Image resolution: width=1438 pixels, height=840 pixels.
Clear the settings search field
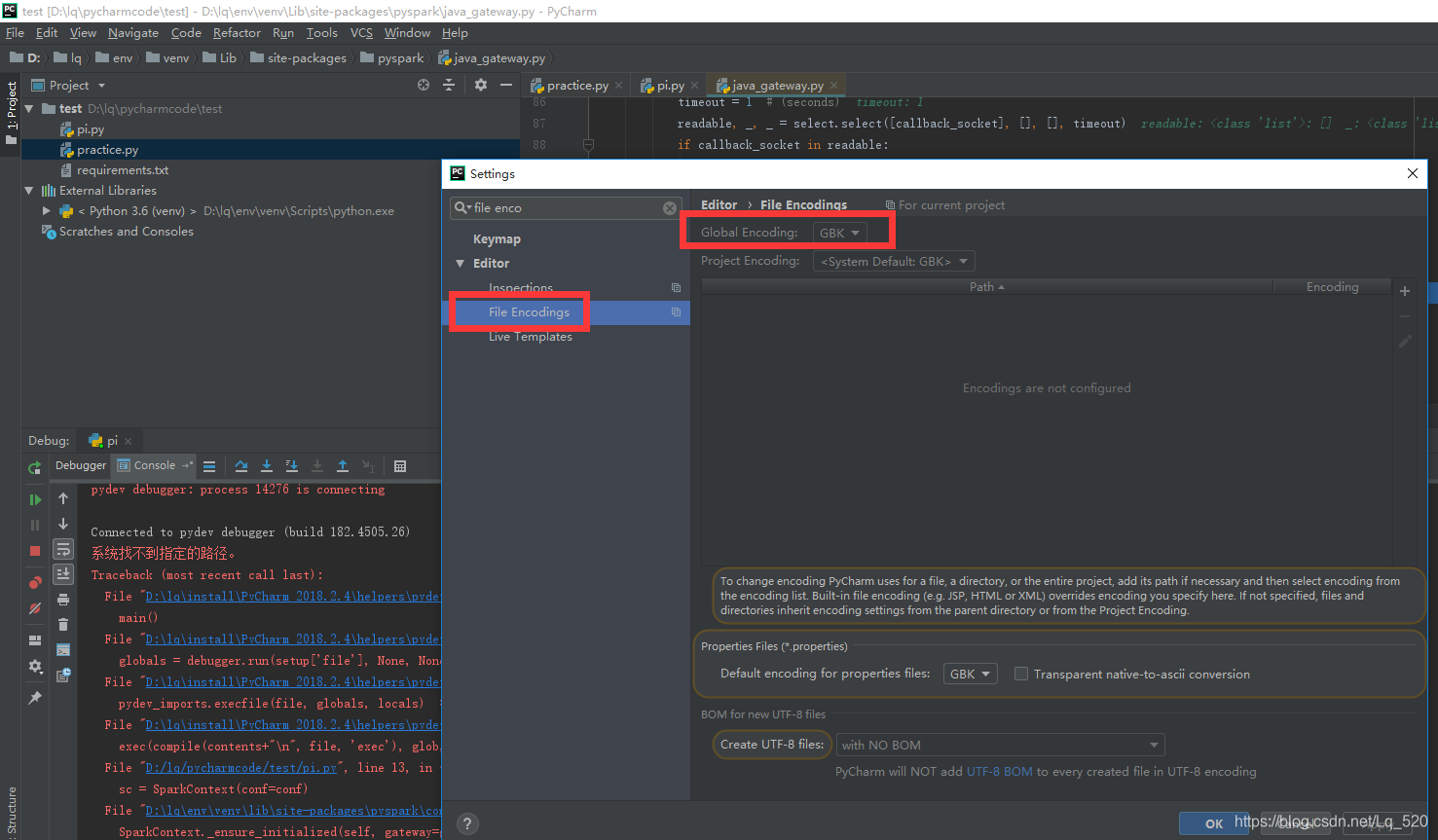pyautogui.click(x=670, y=208)
